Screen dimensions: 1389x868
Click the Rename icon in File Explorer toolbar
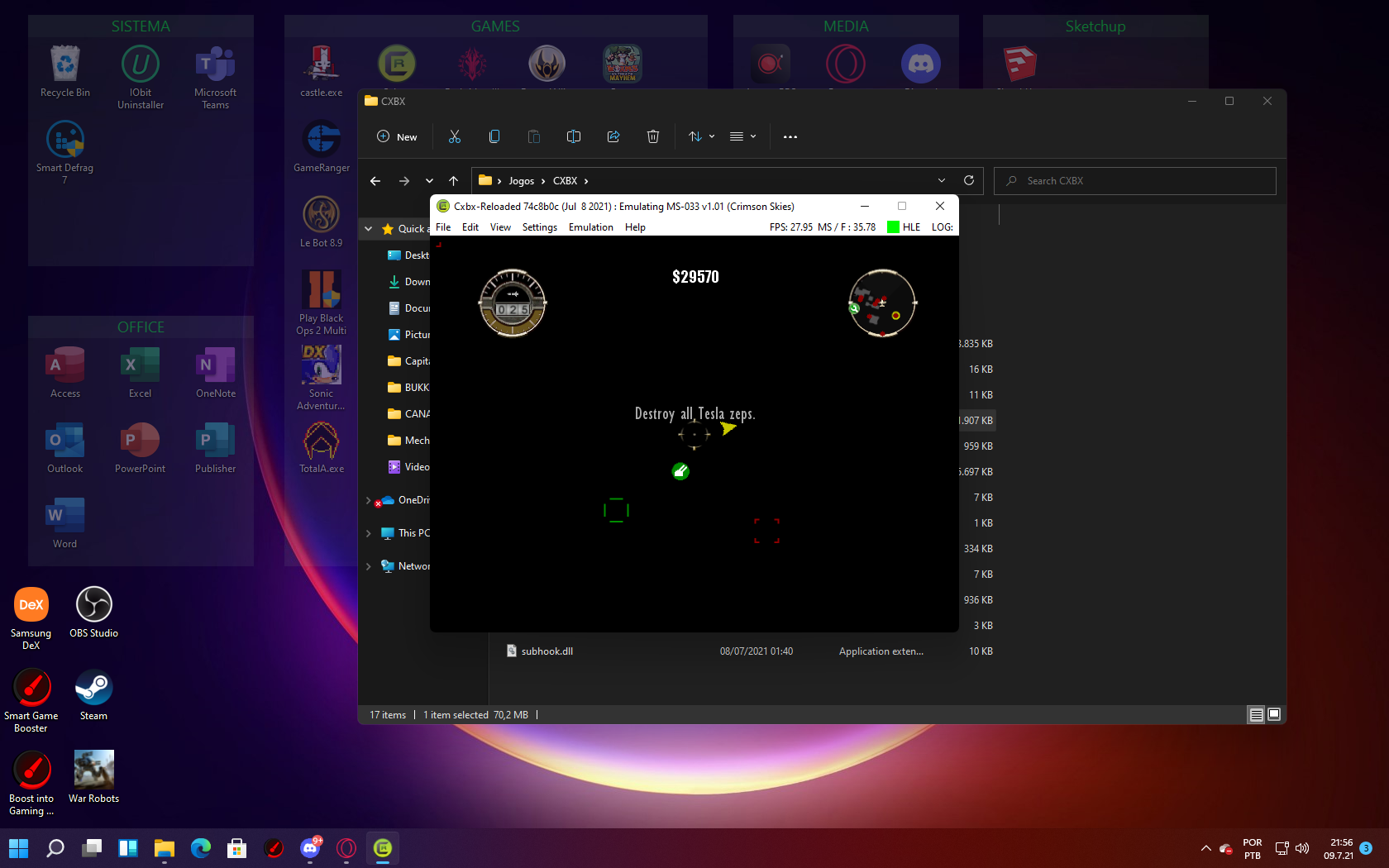click(573, 136)
